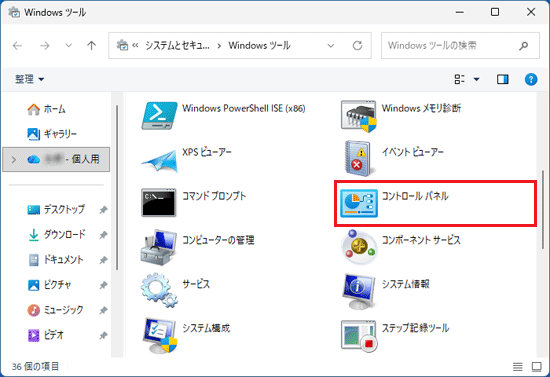The width and height of the screenshot is (550, 377).
Task: Open the システム情報 icon
Action: coord(359,291)
